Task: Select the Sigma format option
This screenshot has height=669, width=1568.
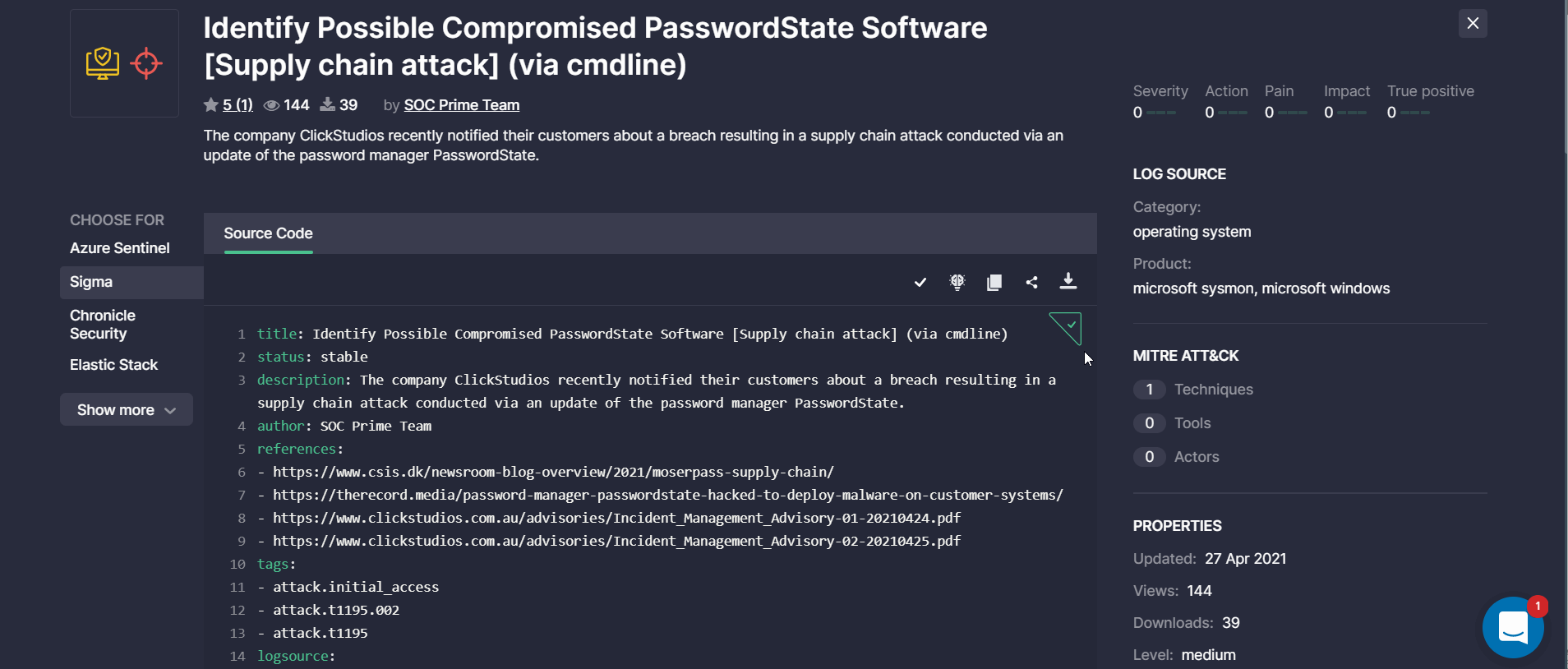Action: point(91,282)
